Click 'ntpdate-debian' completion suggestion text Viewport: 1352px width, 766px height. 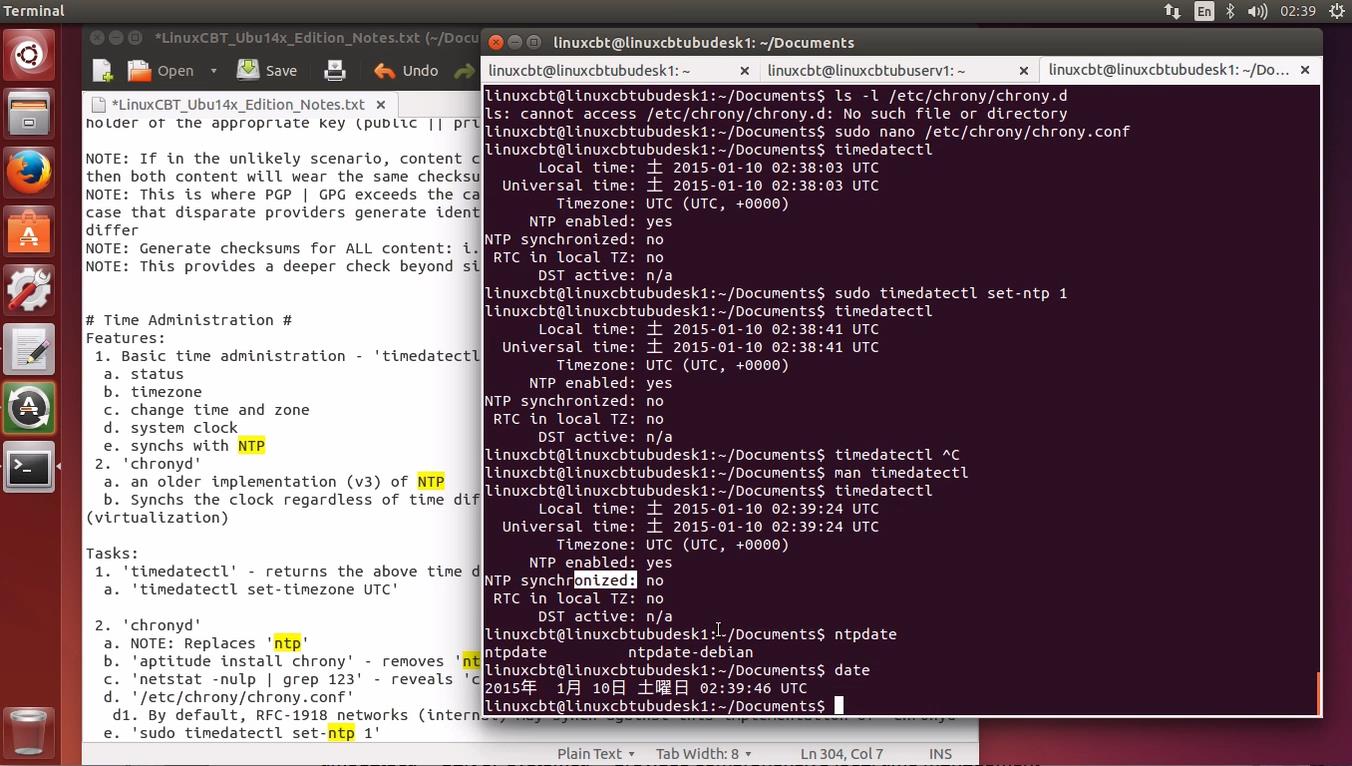pyautogui.click(x=690, y=652)
